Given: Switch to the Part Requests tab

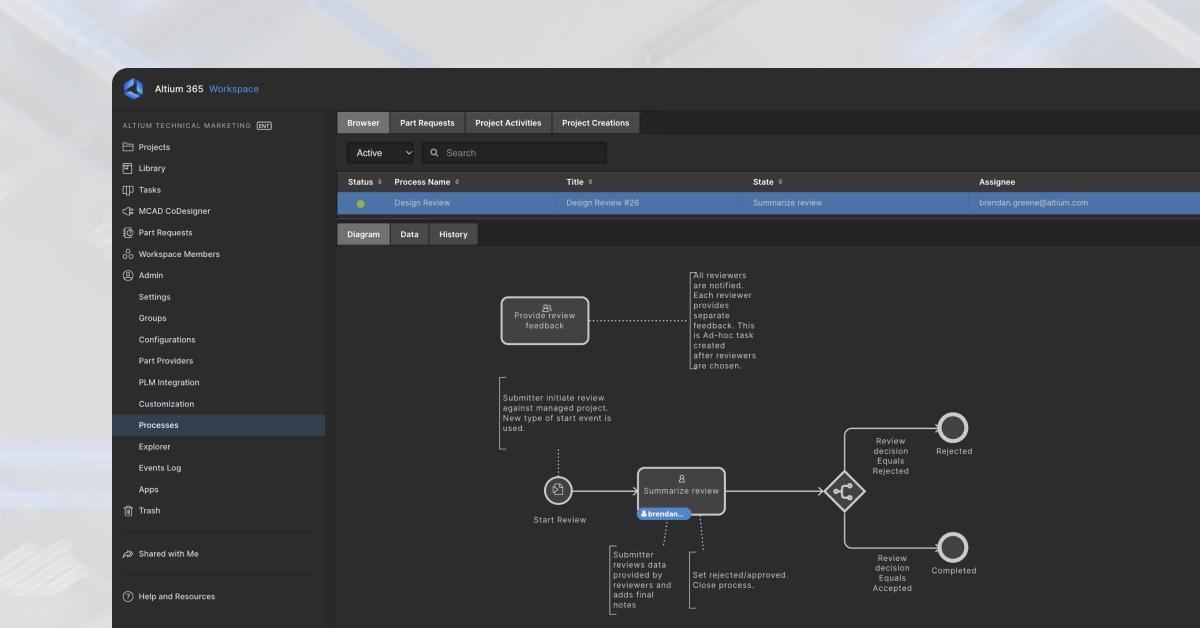Looking at the screenshot, I should [x=427, y=123].
